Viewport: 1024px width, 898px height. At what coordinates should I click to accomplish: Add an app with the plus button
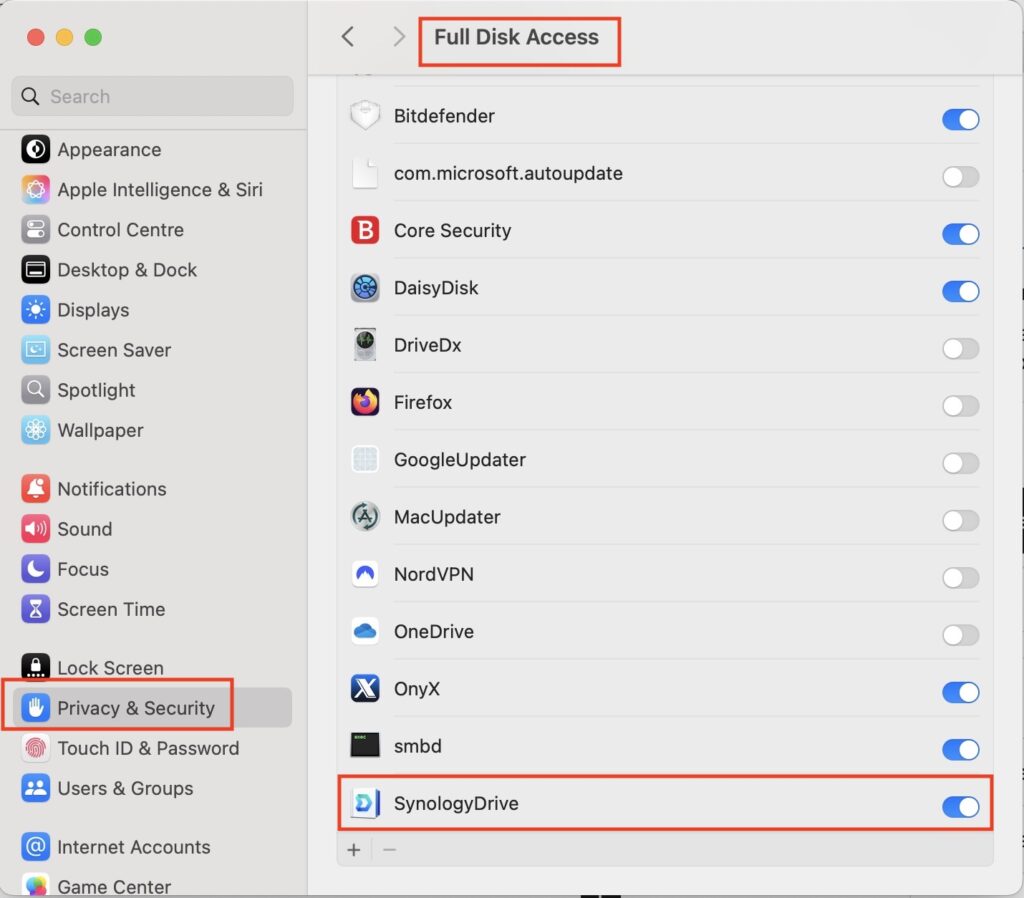pos(354,850)
